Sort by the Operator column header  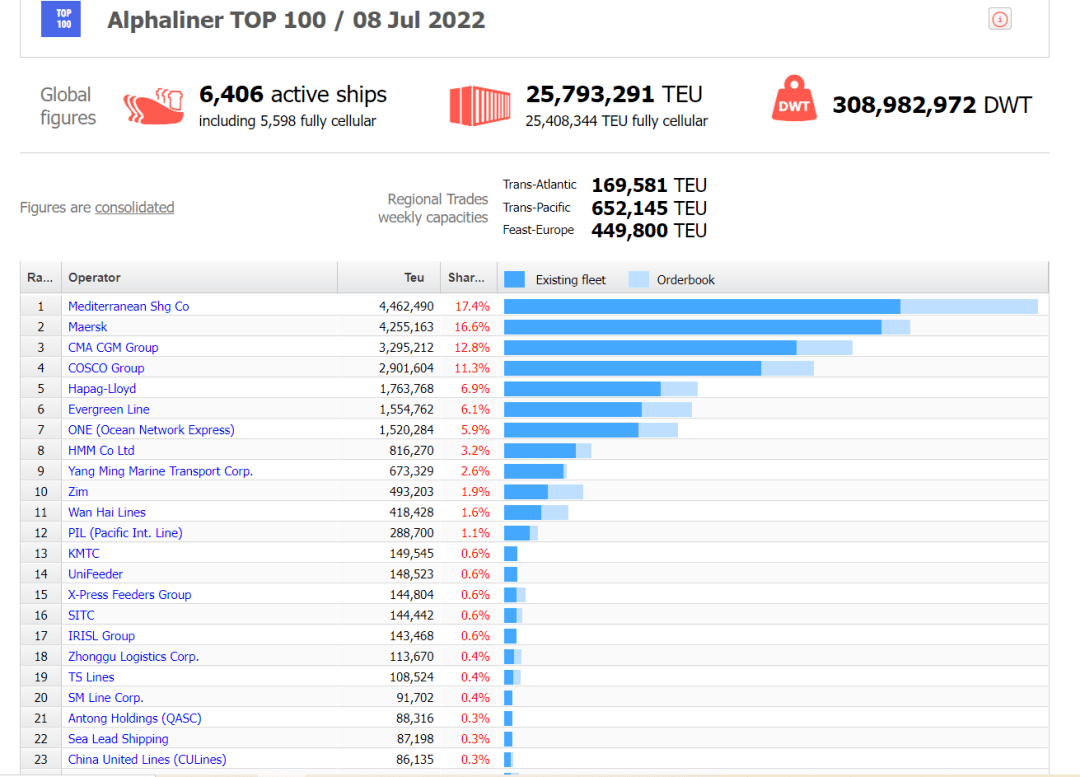[95, 278]
